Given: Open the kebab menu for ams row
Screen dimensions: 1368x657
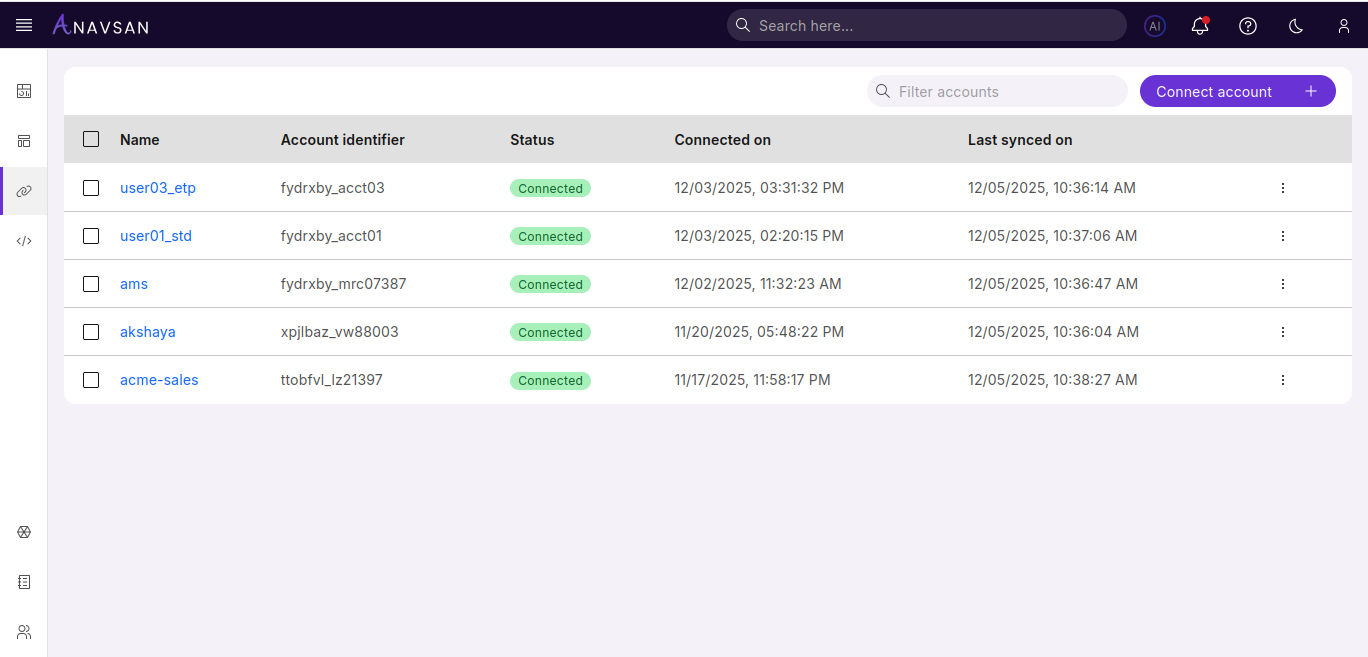Looking at the screenshot, I should (1283, 284).
